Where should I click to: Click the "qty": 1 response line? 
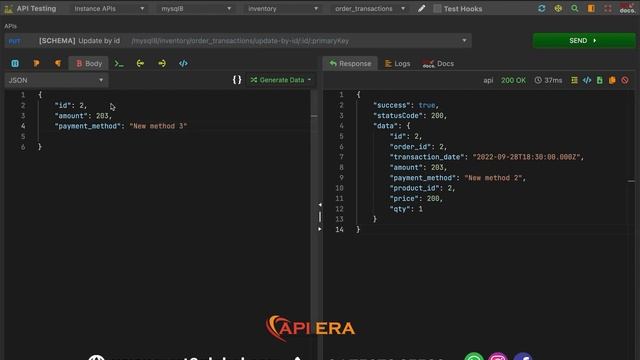(406, 209)
